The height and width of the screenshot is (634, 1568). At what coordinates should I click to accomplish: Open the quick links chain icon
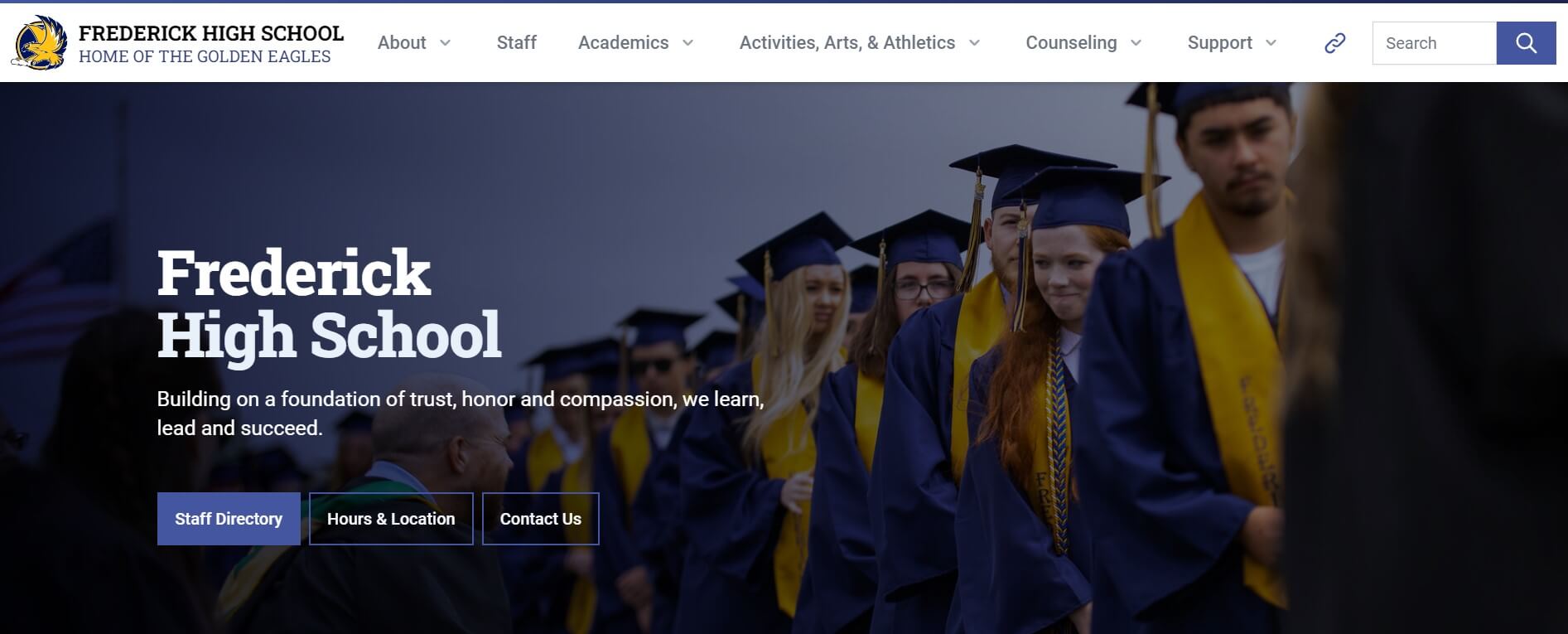[1334, 43]
